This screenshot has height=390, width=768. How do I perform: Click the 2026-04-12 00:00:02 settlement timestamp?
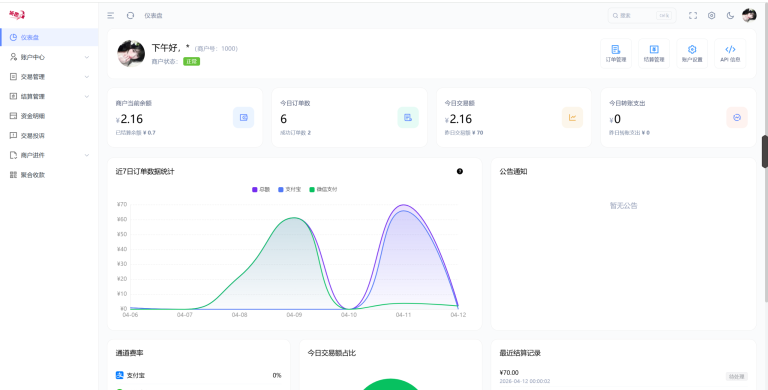point(525,381)
